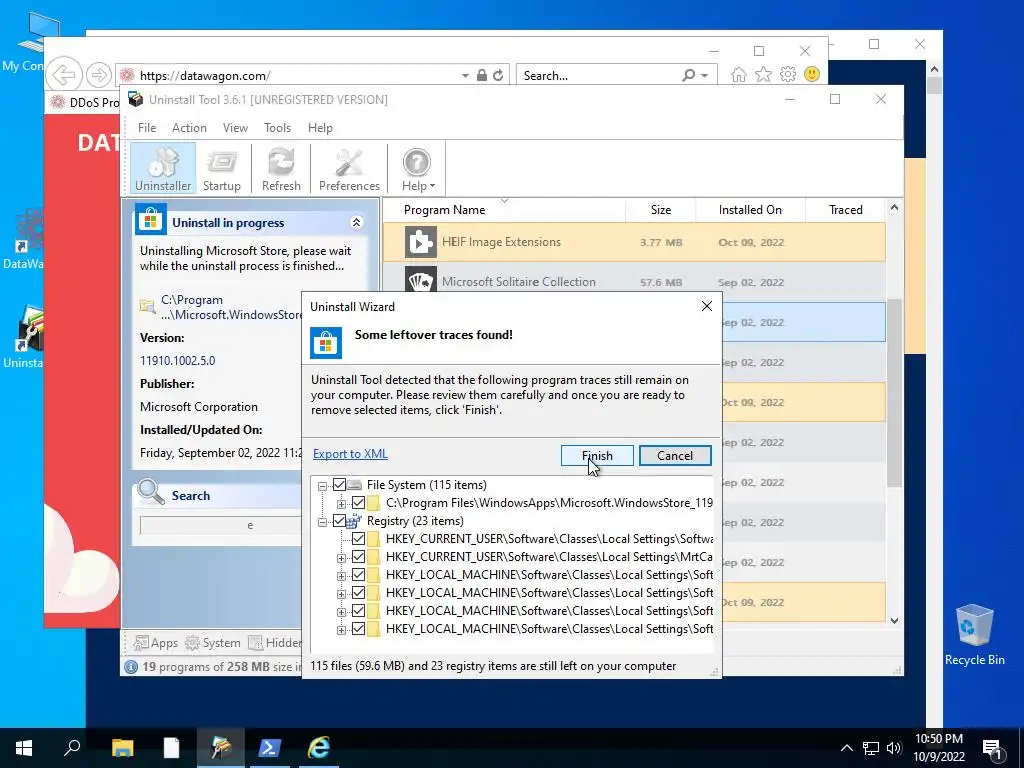Sort by the Installed On column header
The width and height of the screenshot is (1024, 768).
pos(750,210)
